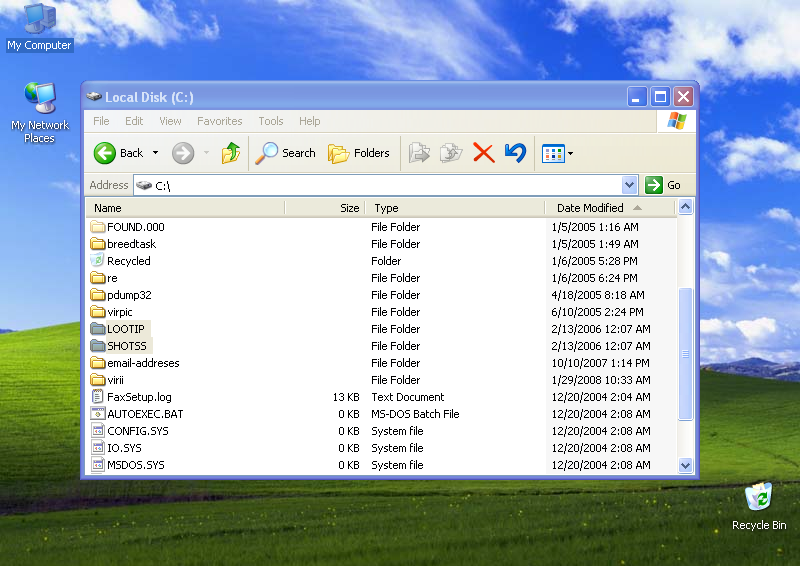The image size is (800, 566).
Task: Click the Copy To folder icon
Action: click(451, 153)
